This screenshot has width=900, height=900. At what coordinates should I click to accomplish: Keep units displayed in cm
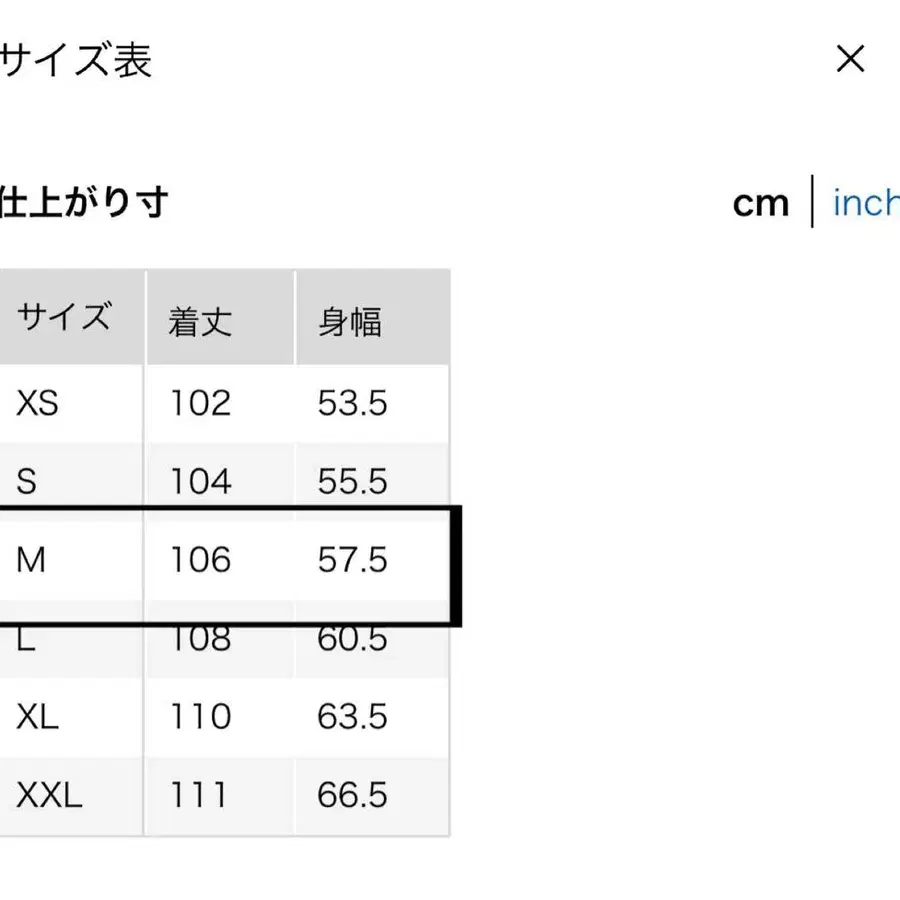[x=762, y=204]
